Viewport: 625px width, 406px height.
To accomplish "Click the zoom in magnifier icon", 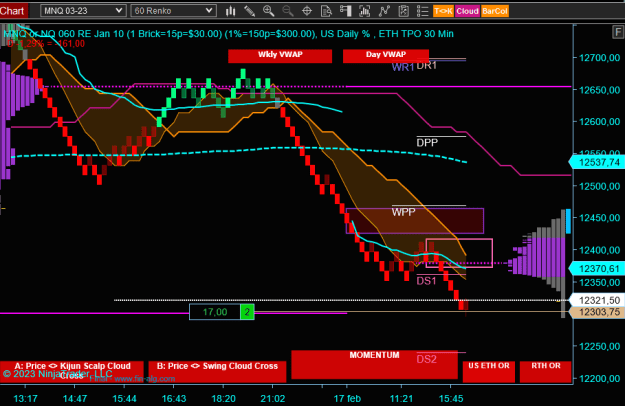I will [x=269, y=11].
